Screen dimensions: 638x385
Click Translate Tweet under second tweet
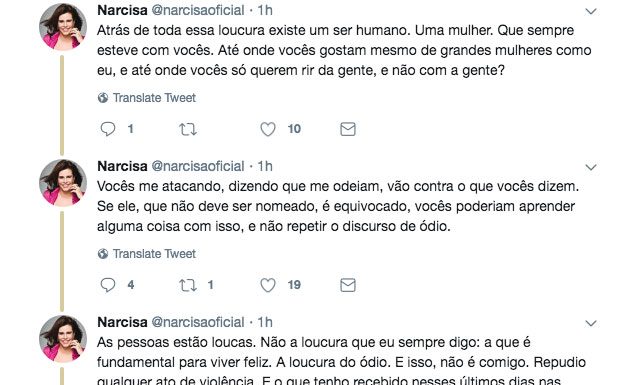(x=154, y=254)
